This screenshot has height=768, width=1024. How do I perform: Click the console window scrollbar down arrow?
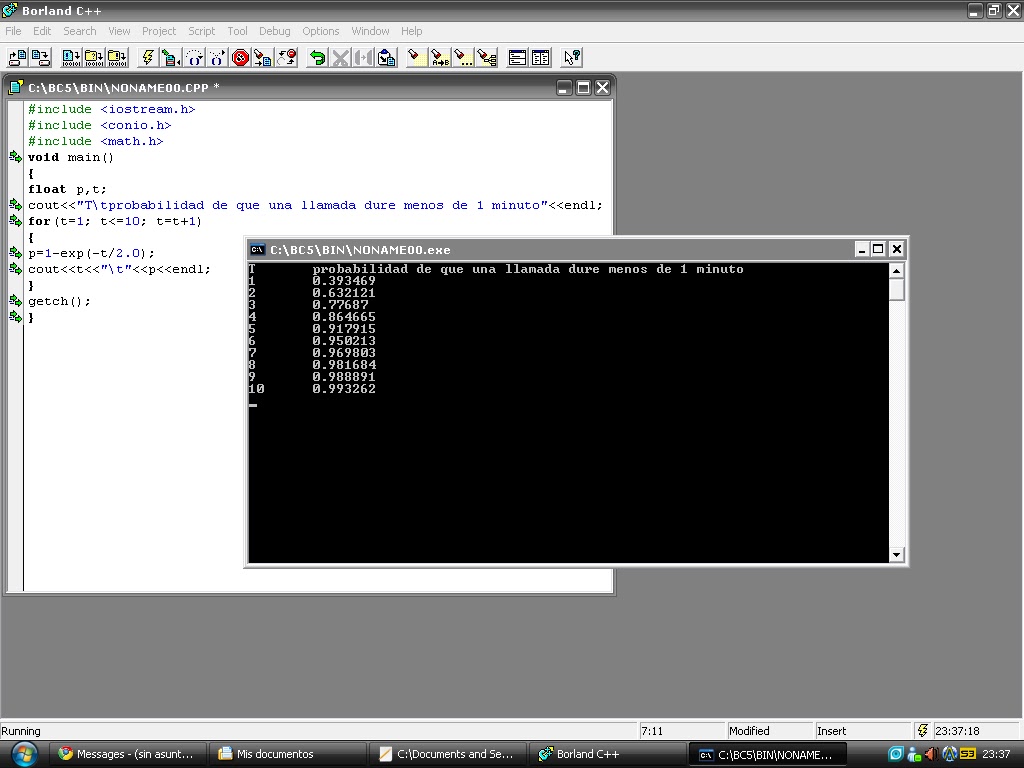point(896,554)
